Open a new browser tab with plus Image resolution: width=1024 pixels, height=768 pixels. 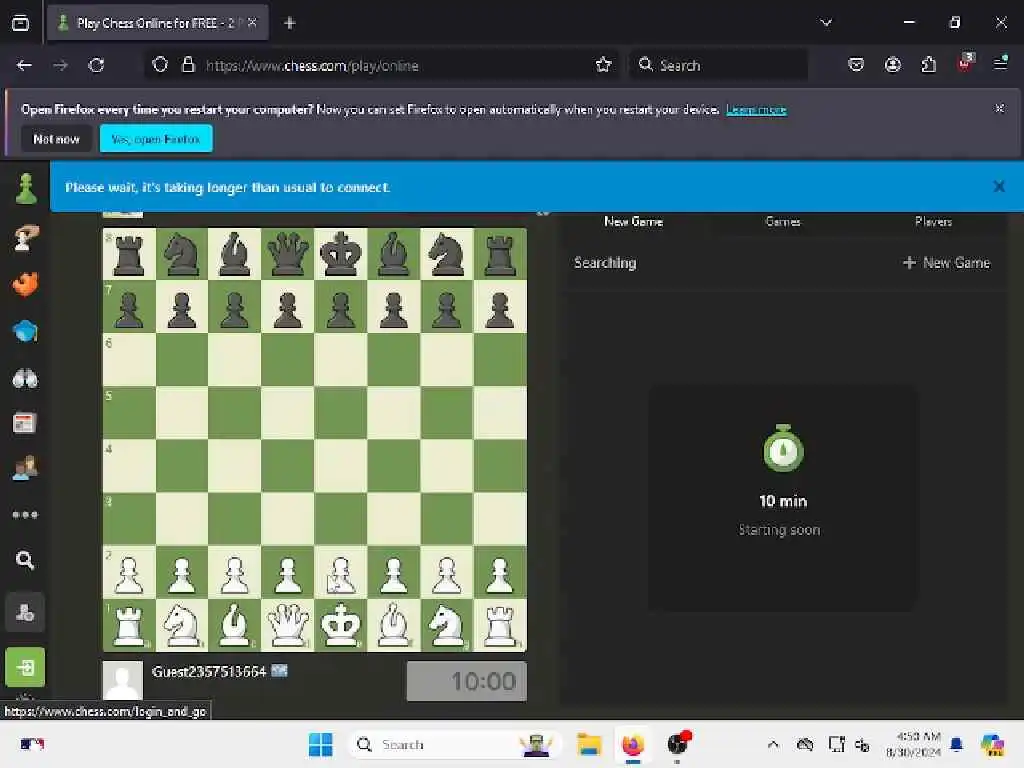290,24
